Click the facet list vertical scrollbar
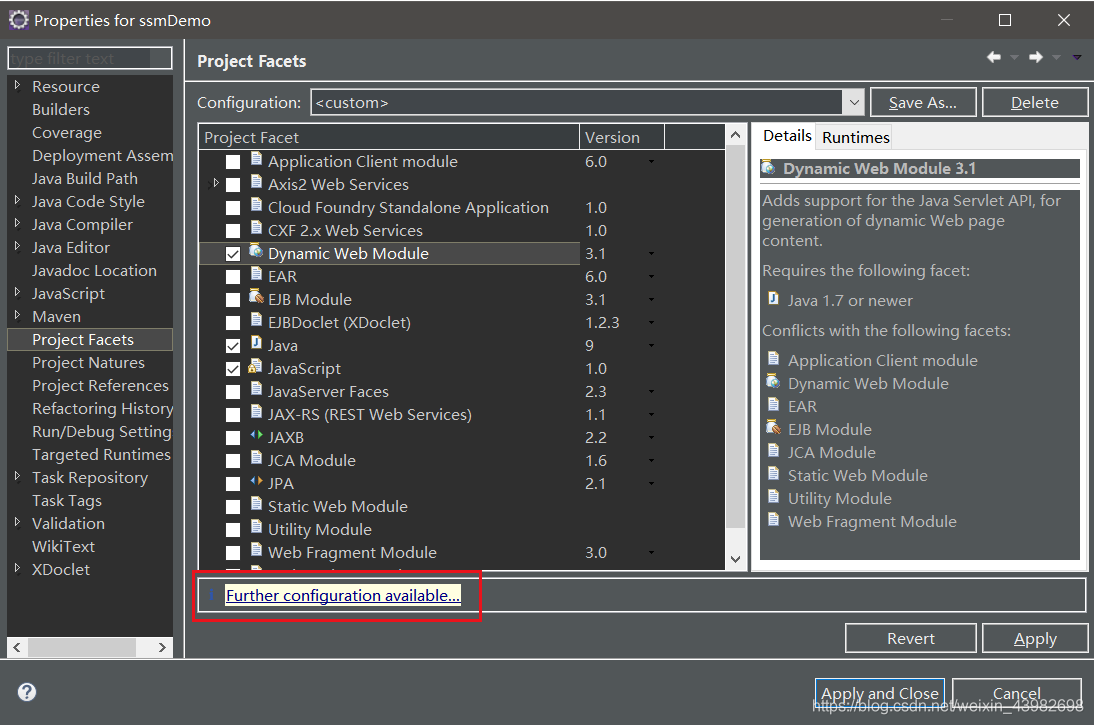 [x=735, y=335]
